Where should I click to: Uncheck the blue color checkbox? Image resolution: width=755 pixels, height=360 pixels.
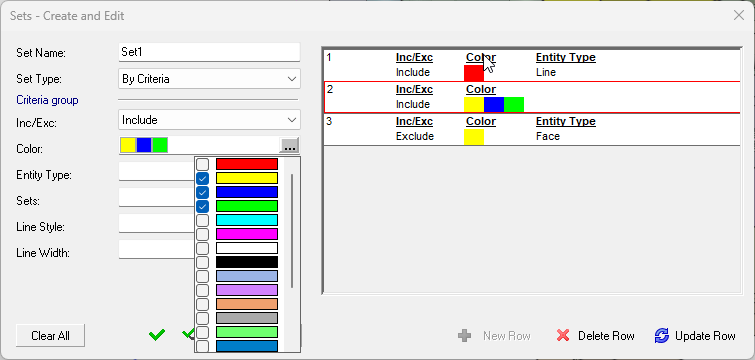pos(203,192)
